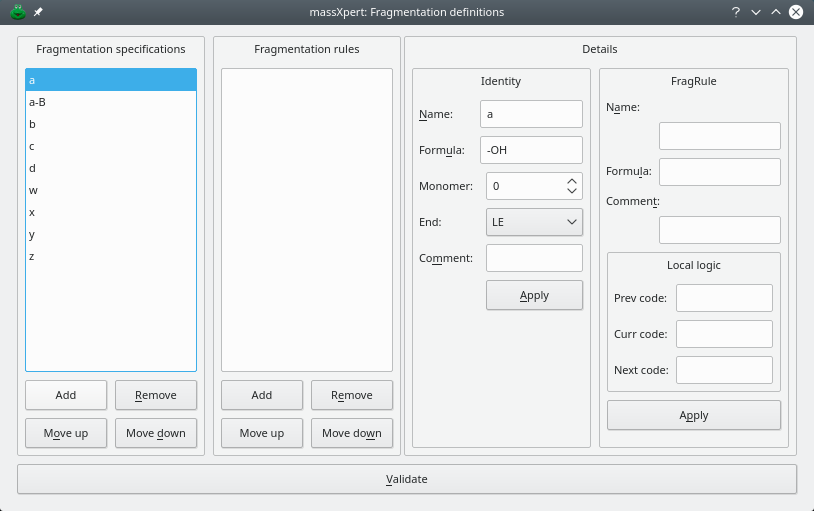The height and width of the screenshot is (511, 814).
Task: Click the Validate button
Action: 407,479
